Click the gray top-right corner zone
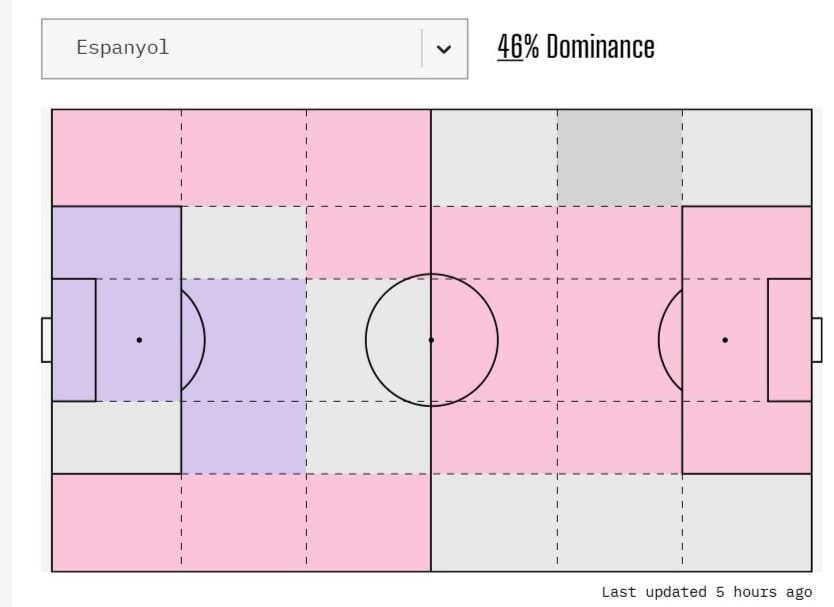 coord(747,158)
